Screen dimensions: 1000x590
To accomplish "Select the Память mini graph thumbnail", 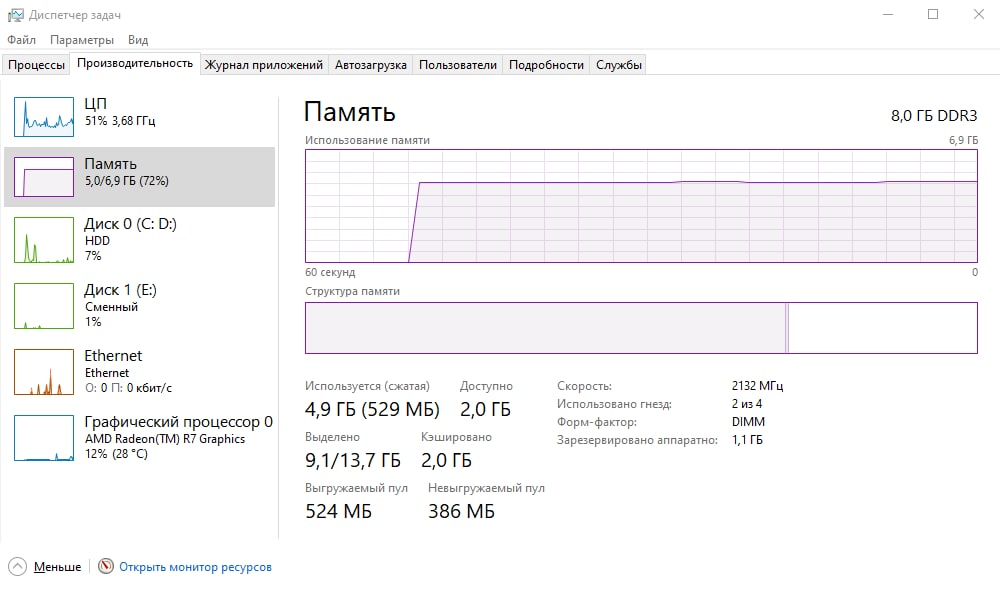I will [44, 177].
